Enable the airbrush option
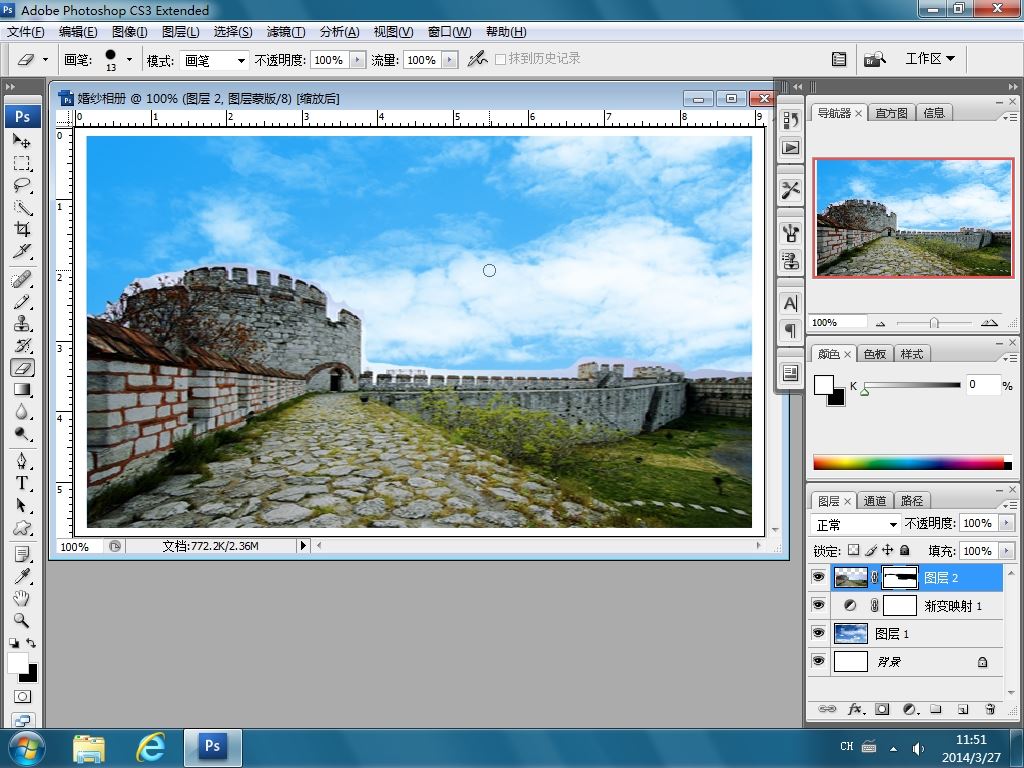The height and width of the screenshot is (768, 1024). tap(477, 59)
